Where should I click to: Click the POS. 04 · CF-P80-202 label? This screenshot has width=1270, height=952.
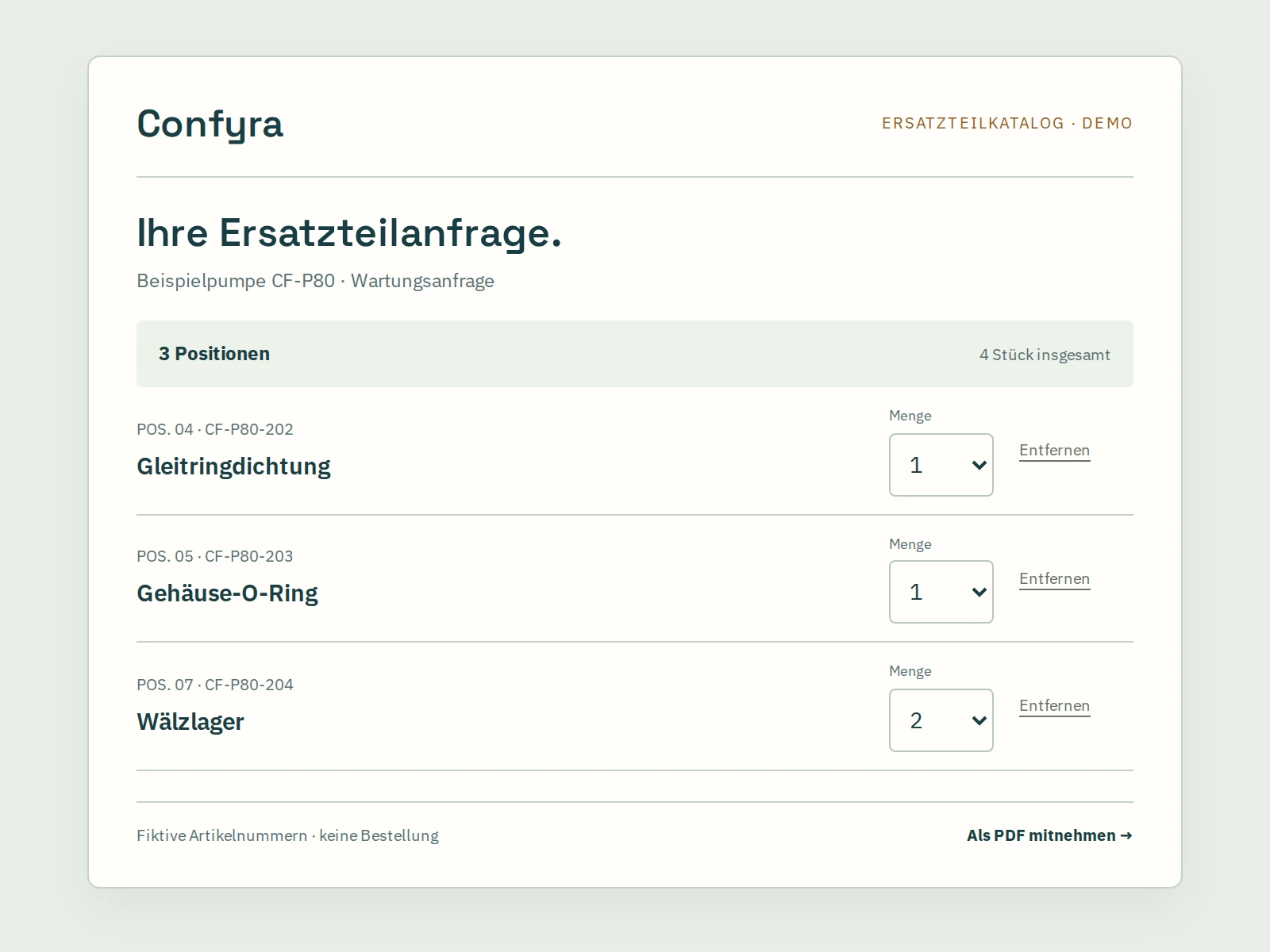click(215, 429)
